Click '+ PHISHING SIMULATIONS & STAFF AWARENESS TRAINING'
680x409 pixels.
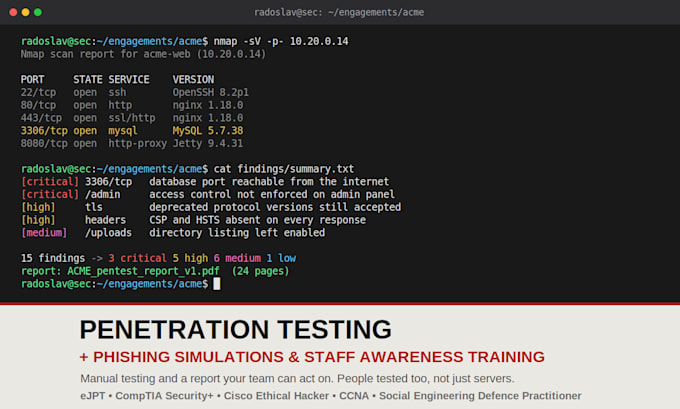[312, 357]
